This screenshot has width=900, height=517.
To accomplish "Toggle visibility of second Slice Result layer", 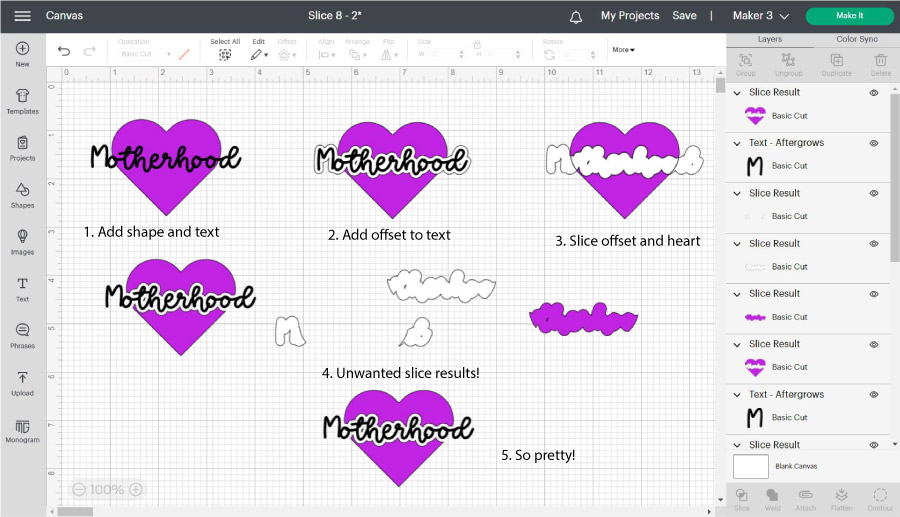I will 874,193.
